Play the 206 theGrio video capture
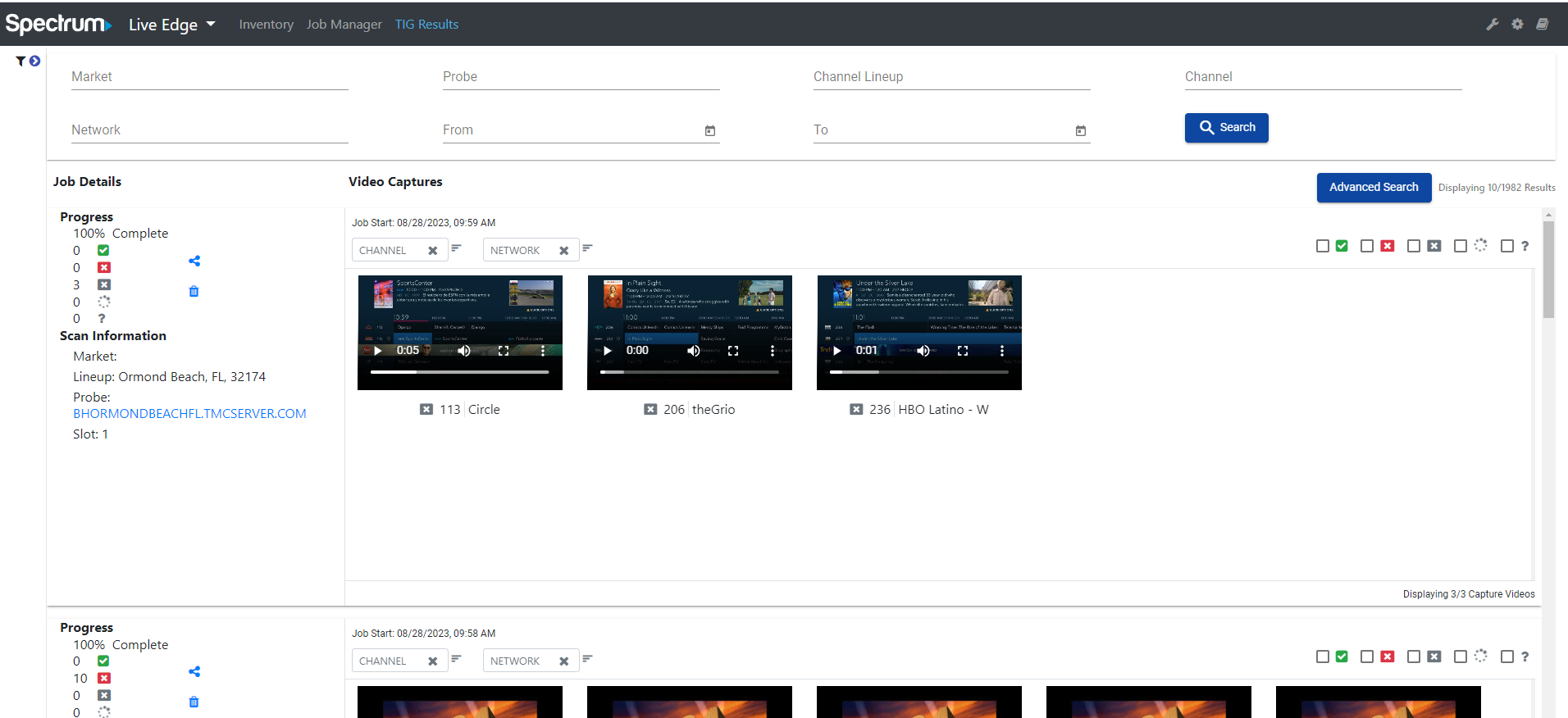Image resolution: width=1568 pixels, height=718 pixels. pos(608,351)
